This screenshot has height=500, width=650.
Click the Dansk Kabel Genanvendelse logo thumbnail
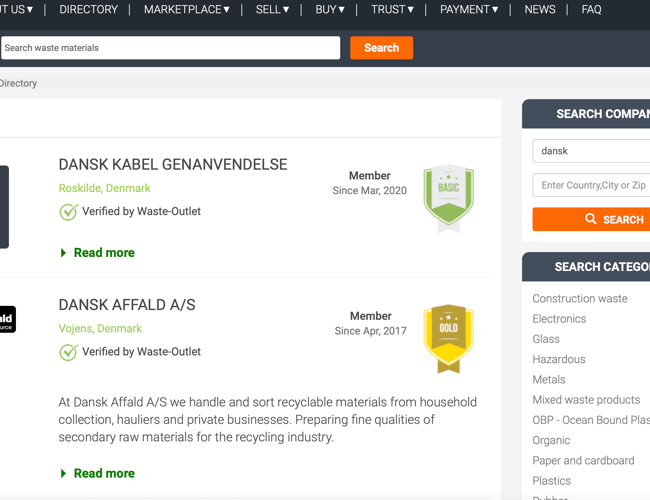(4, 207)
